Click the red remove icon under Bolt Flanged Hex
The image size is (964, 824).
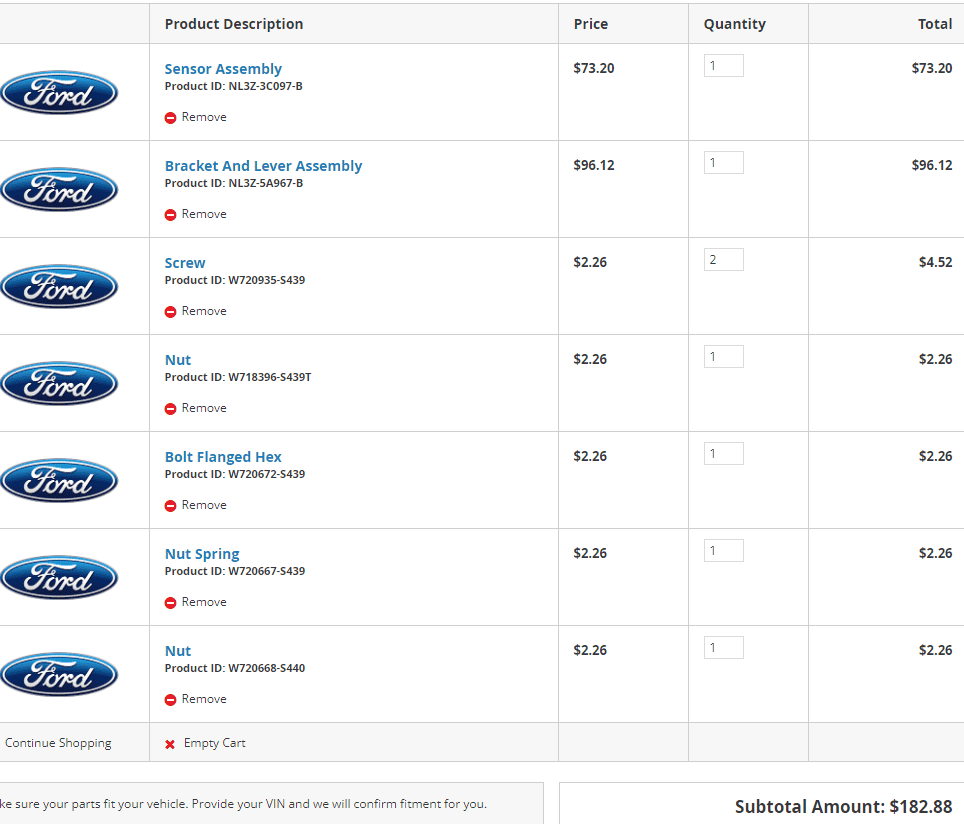[x=170, y=506]
